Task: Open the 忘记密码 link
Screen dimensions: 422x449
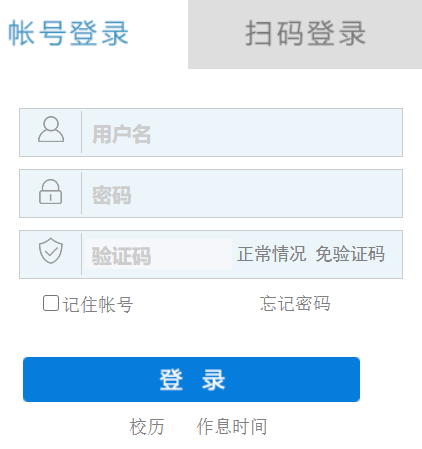Action: (x=295, y=303)
